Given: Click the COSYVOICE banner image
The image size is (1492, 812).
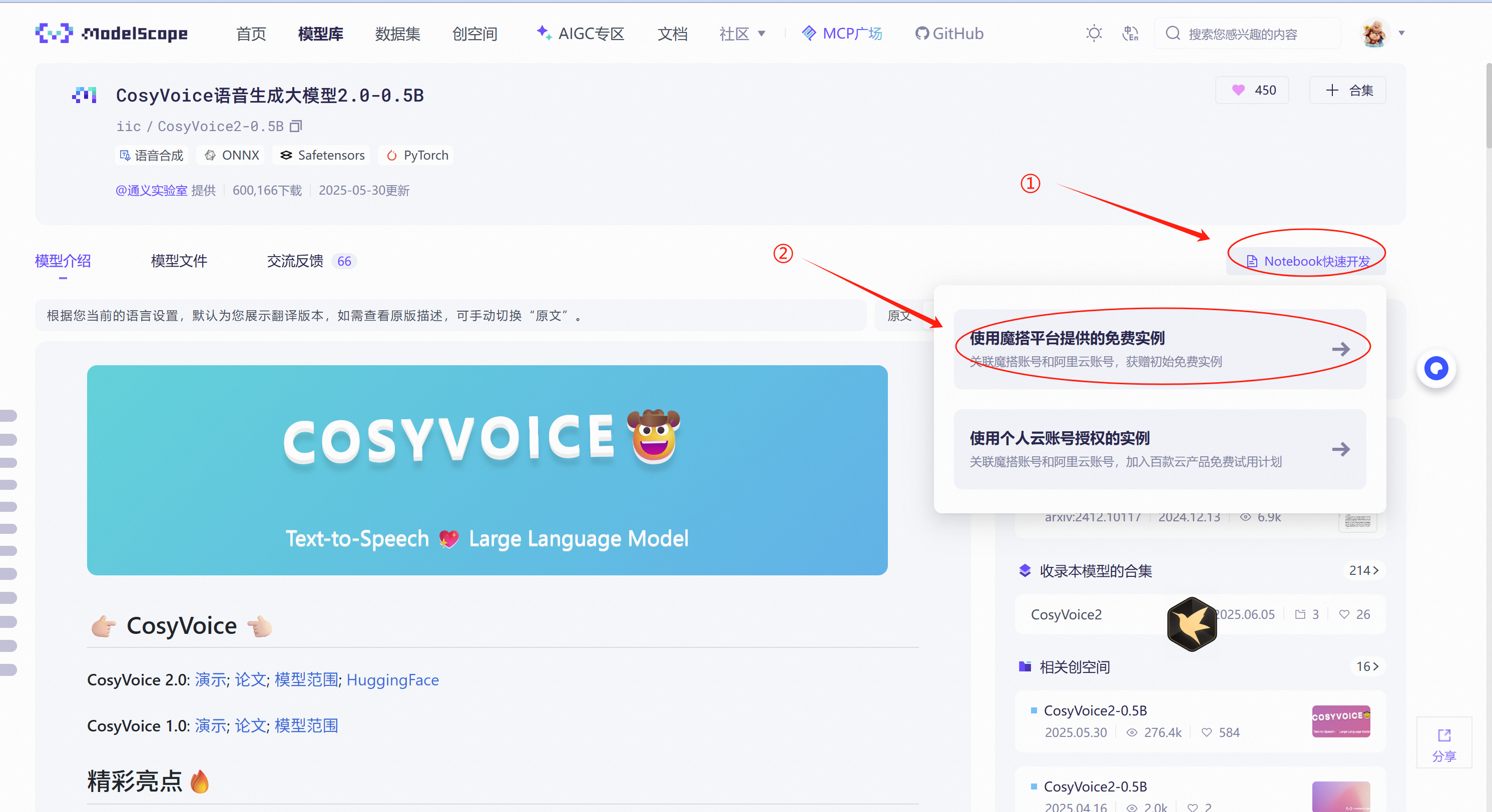Looking at the screenshot, I should click(487, 470).
